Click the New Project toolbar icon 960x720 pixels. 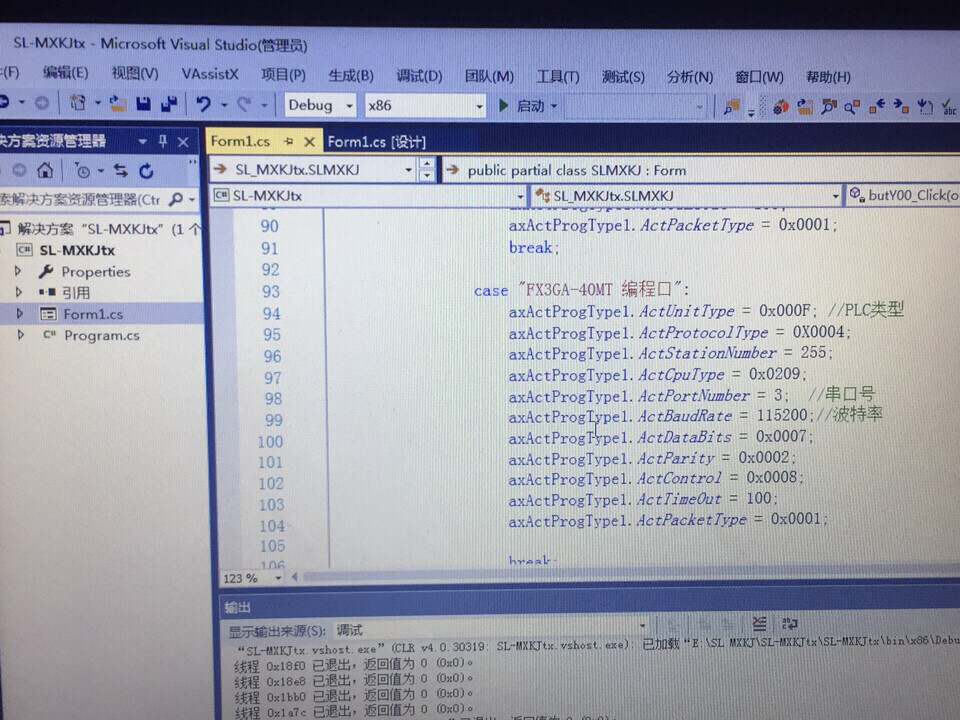click(78, 103)
